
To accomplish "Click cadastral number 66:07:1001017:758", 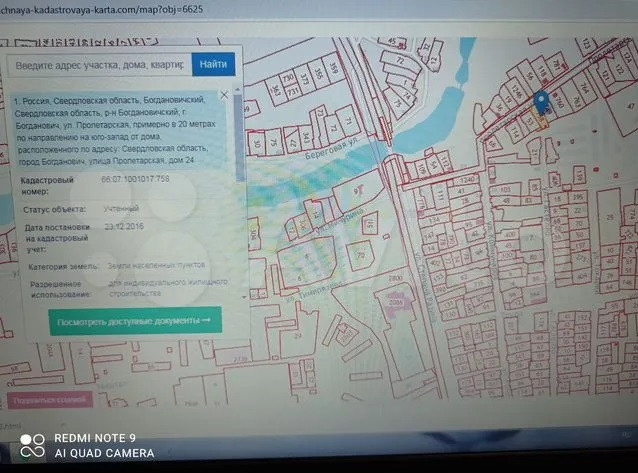I will pos(135,179).
